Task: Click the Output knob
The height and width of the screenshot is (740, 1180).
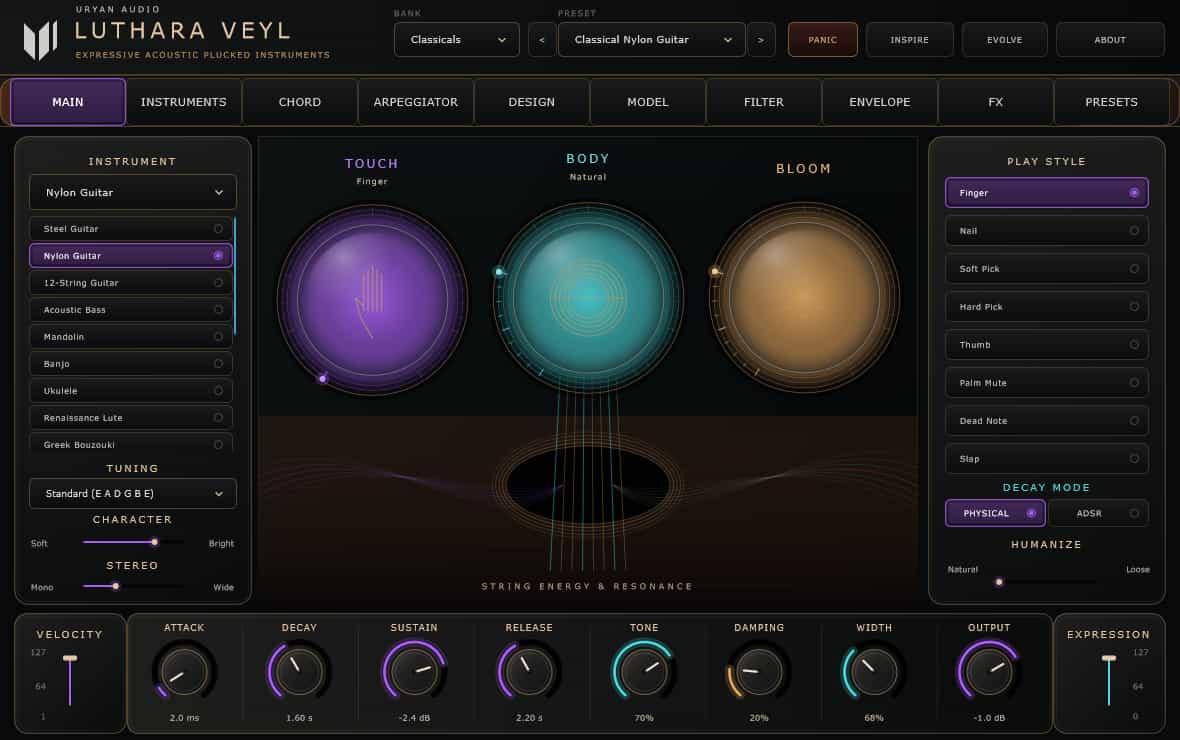Action: [989, 671]
